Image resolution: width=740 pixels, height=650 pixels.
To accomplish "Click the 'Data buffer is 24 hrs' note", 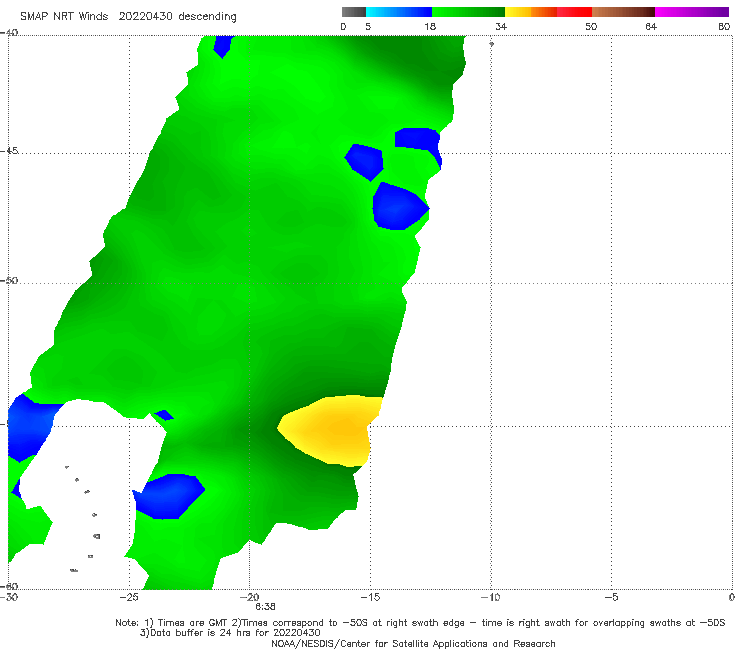I will tap(230, 633).
